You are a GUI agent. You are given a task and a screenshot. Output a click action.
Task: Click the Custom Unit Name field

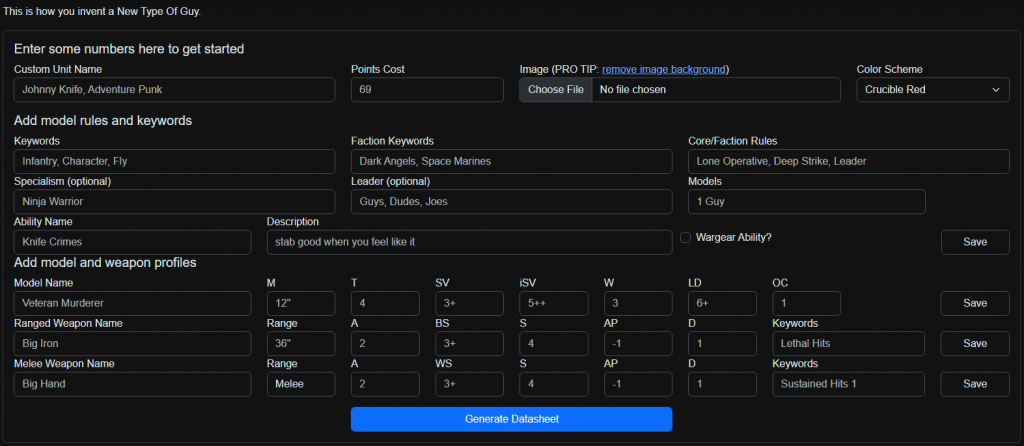pos(174,90)
